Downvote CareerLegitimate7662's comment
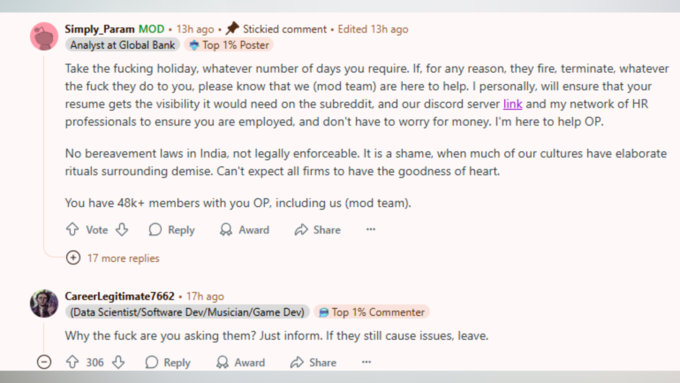Image resolution: width=680 pixels, height=383 pixels. click(x=118, y=362)
